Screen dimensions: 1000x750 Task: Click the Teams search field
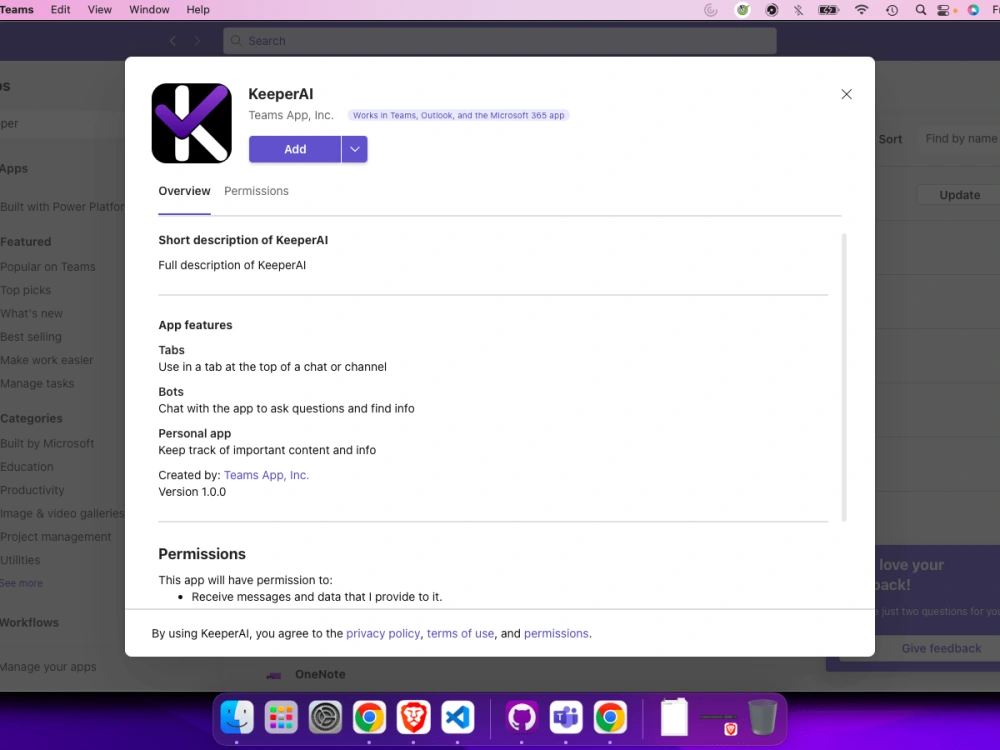(x=500, y=41)
